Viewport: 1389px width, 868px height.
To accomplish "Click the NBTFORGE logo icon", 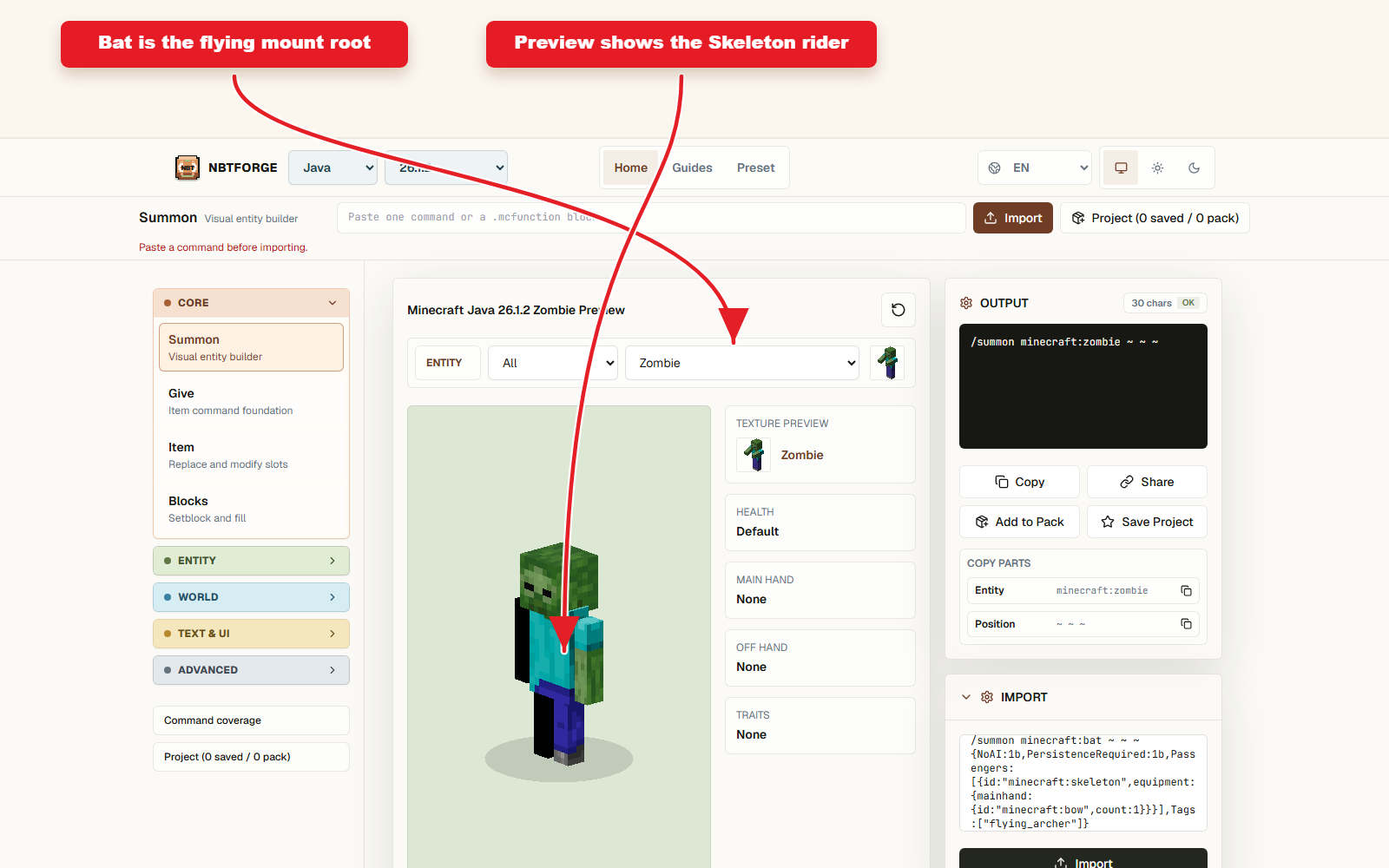I will 188,168.
